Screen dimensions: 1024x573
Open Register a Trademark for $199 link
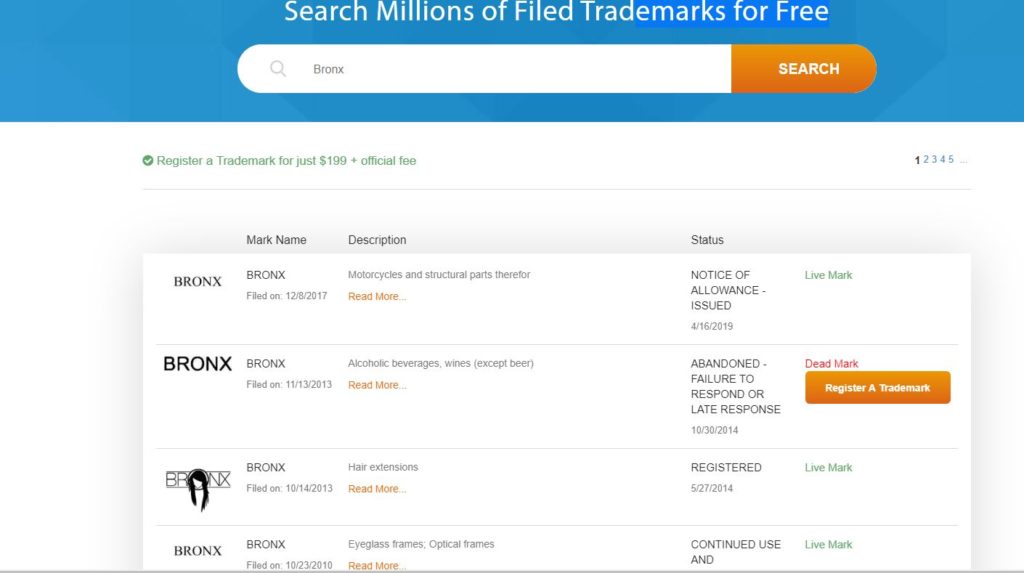(286, 161)
